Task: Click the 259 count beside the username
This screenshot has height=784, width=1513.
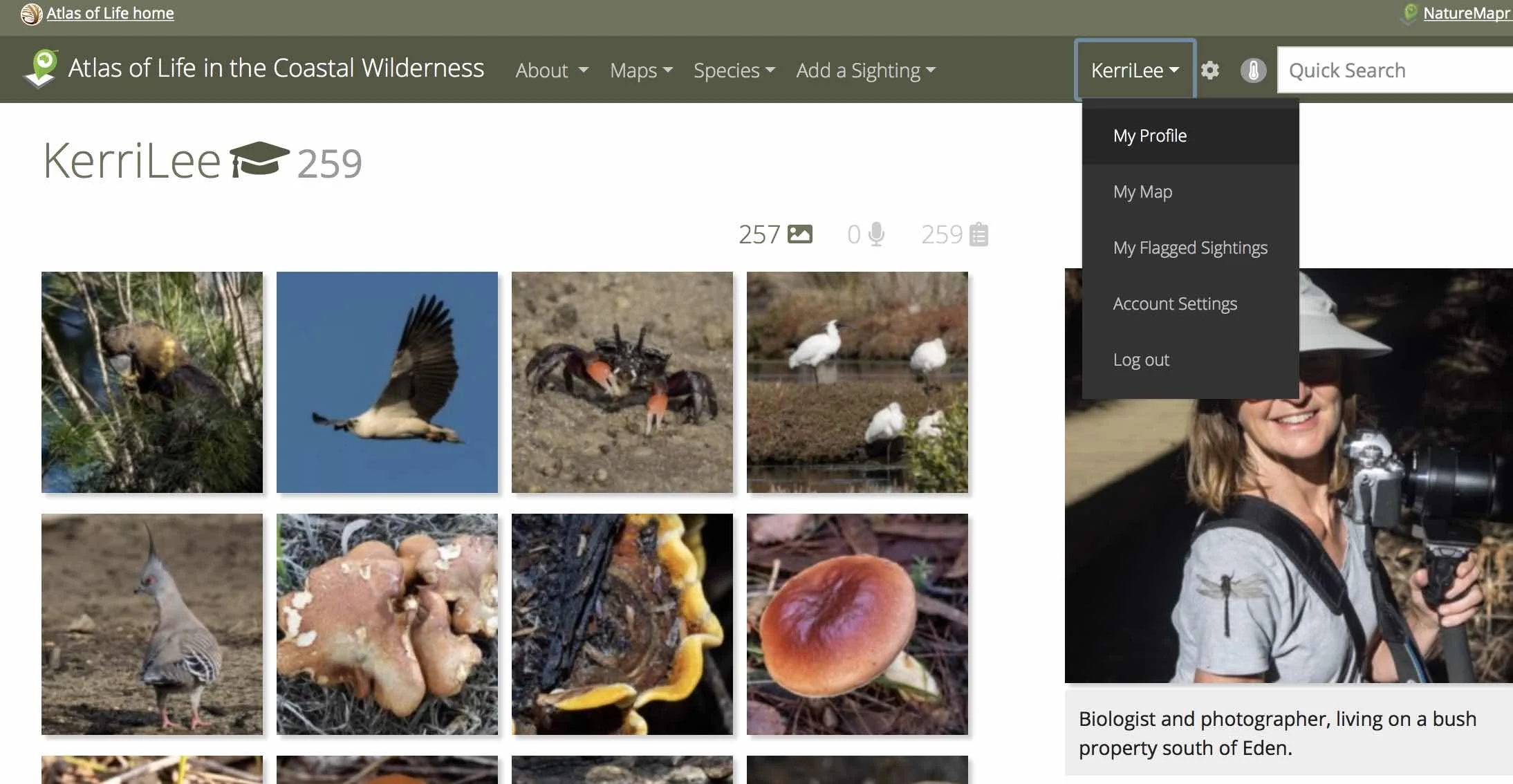Action: point(329,164)
